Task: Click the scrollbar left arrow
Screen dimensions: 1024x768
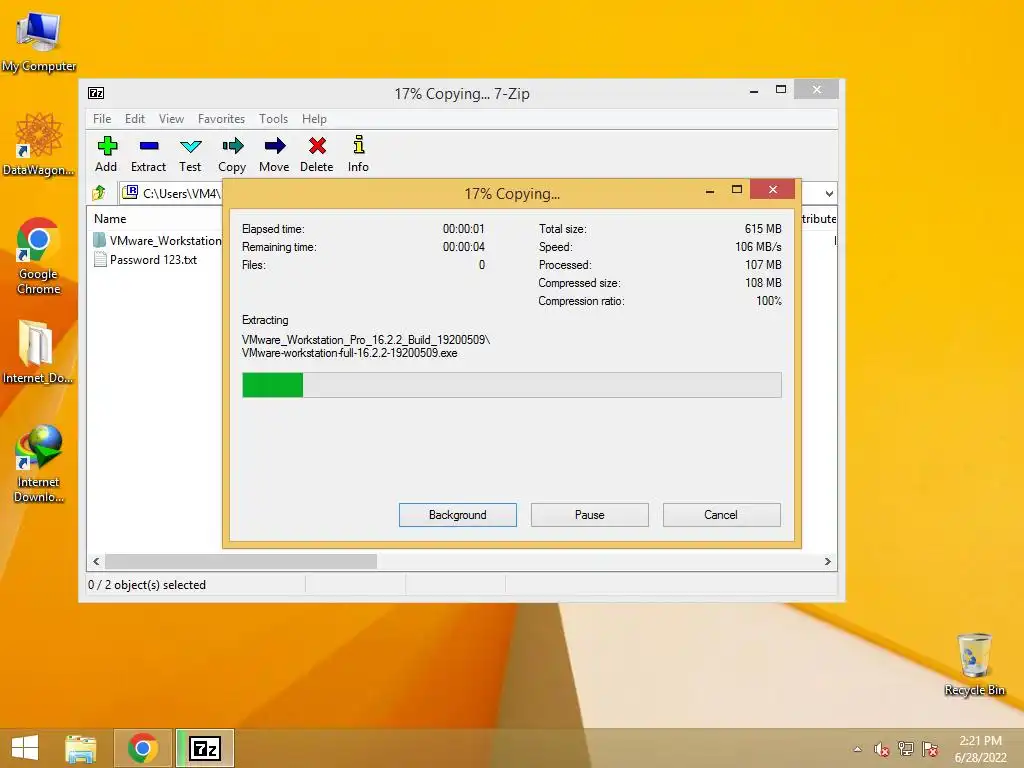Action: click(x=97, y=561)
